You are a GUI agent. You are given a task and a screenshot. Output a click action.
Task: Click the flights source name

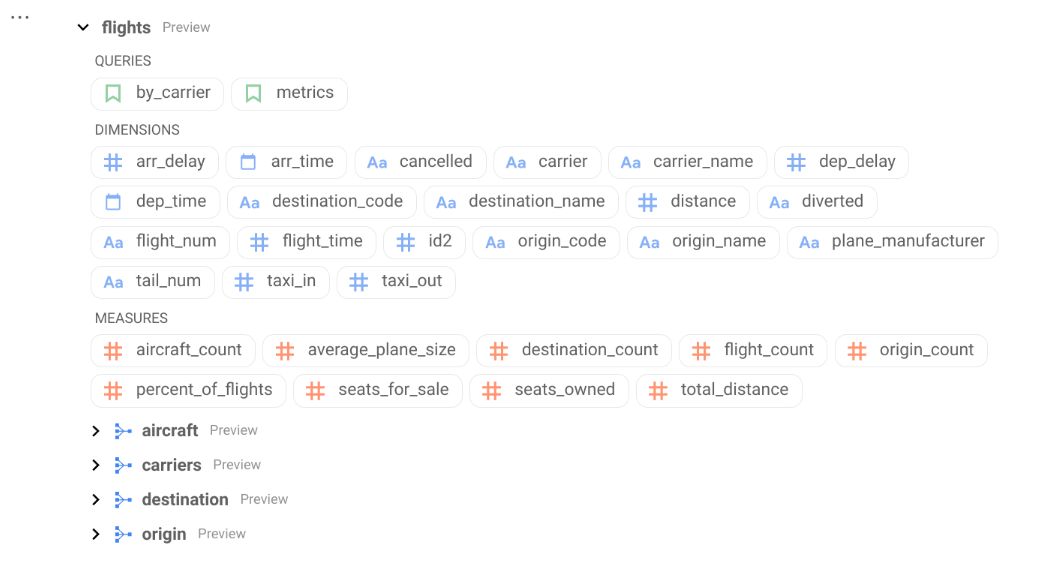(x=126, y=28)
